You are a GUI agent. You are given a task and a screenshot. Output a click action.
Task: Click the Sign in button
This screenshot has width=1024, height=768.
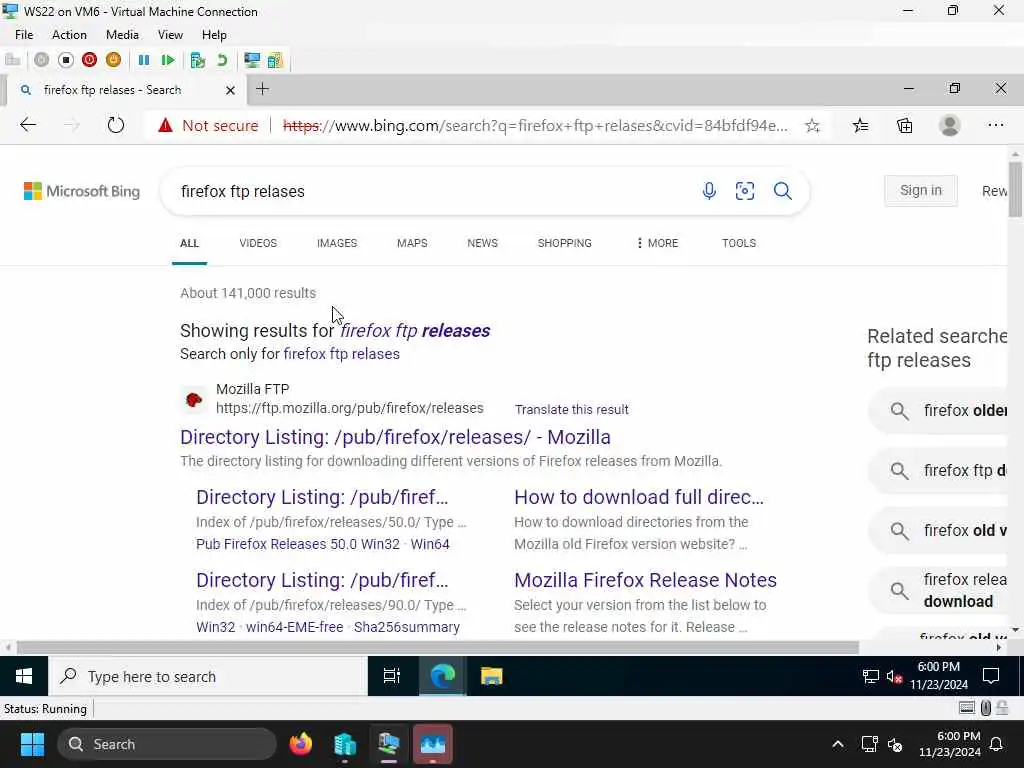(921, 190)
